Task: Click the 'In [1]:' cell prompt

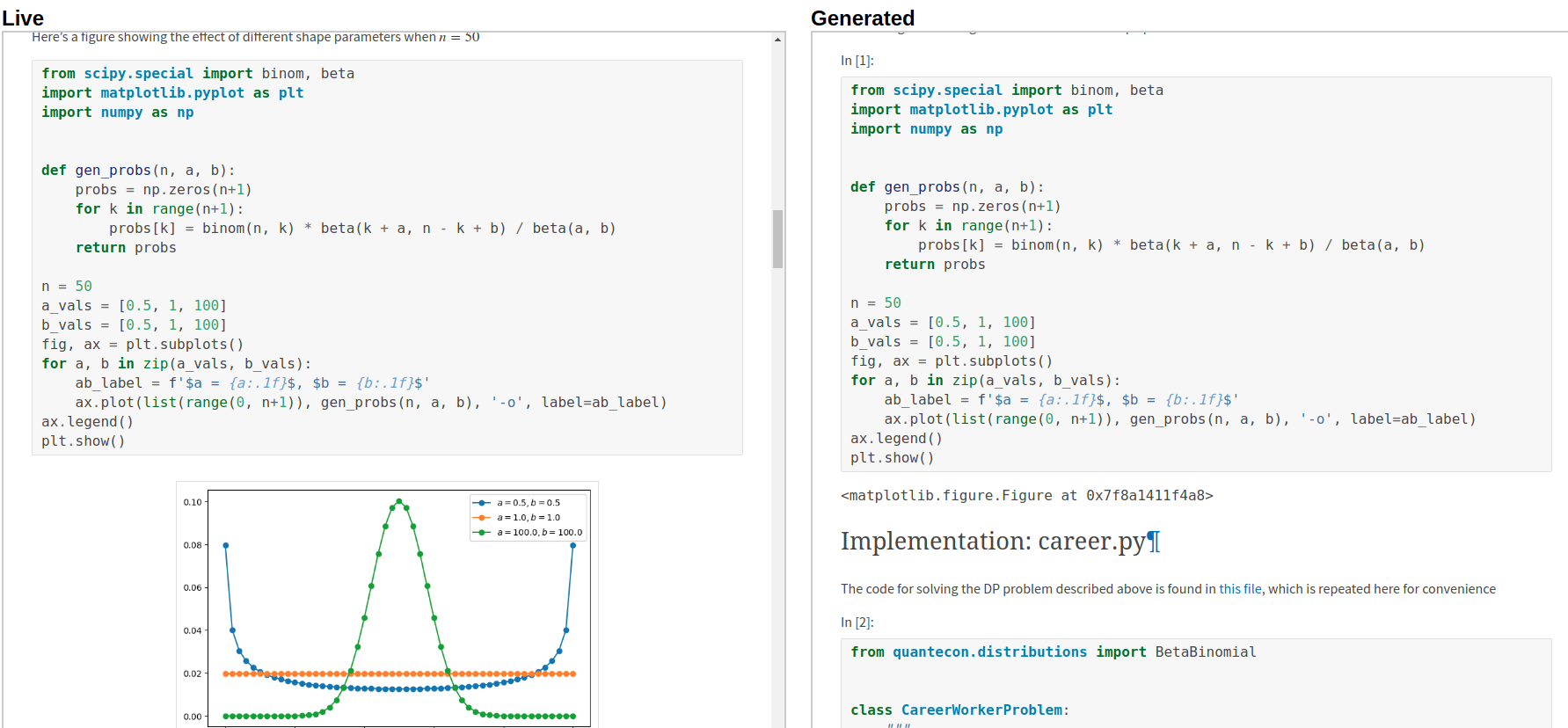Action: [x=857, y=61]
